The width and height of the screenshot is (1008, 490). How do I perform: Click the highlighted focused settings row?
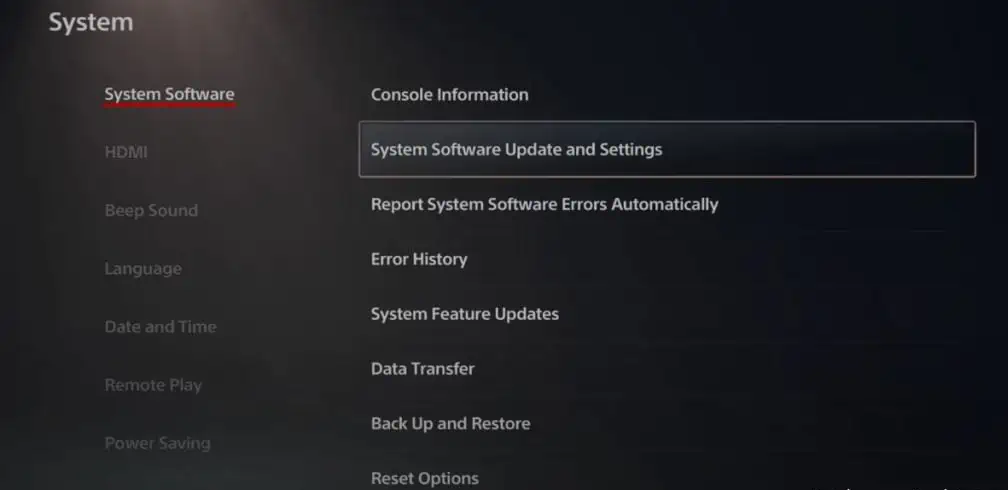(x=666, y=150)
